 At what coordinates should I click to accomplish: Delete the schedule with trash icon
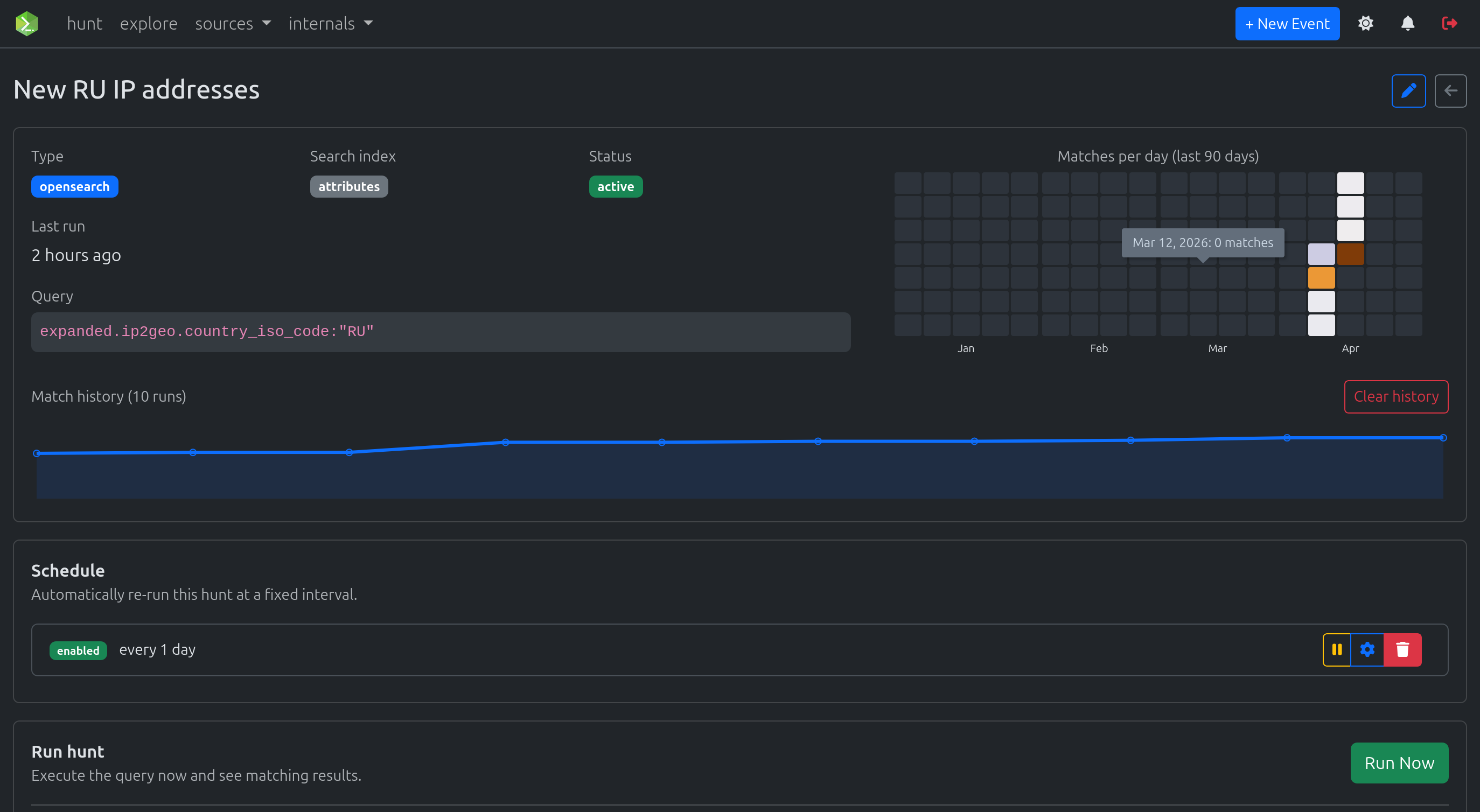[x=1402, y=649]
